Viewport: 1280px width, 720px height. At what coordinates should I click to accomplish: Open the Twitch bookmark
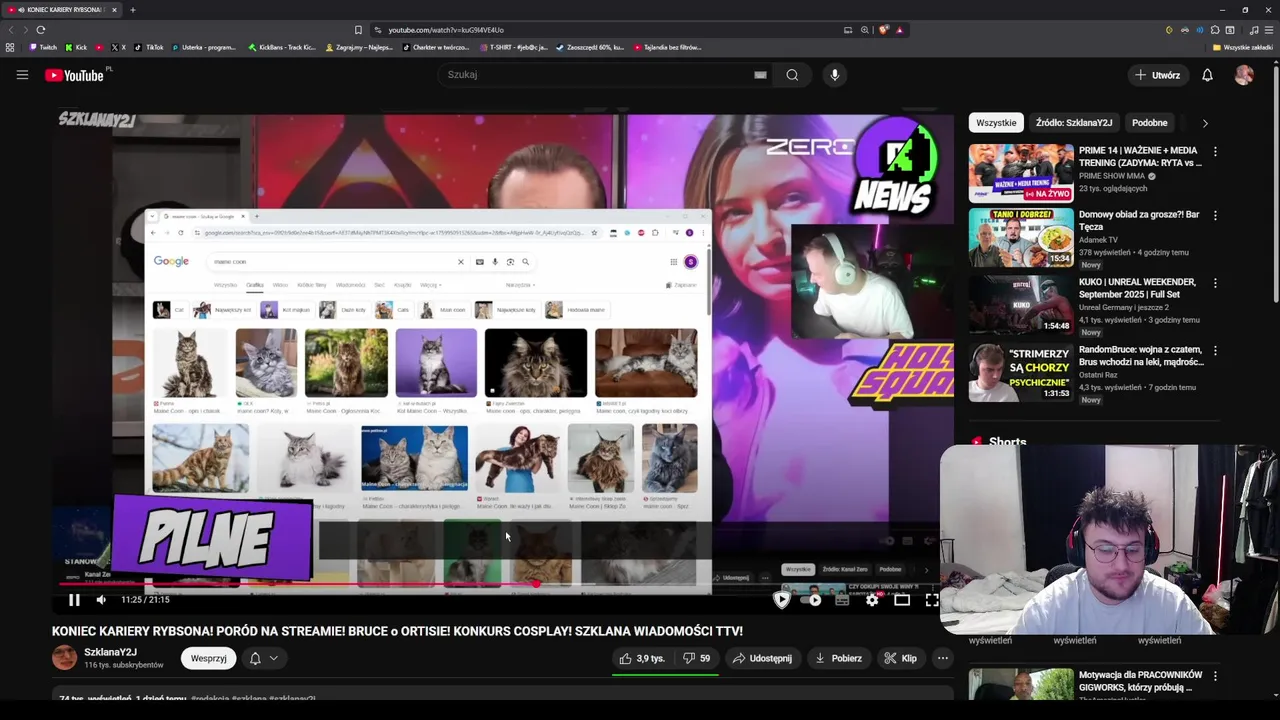(43, 47)
